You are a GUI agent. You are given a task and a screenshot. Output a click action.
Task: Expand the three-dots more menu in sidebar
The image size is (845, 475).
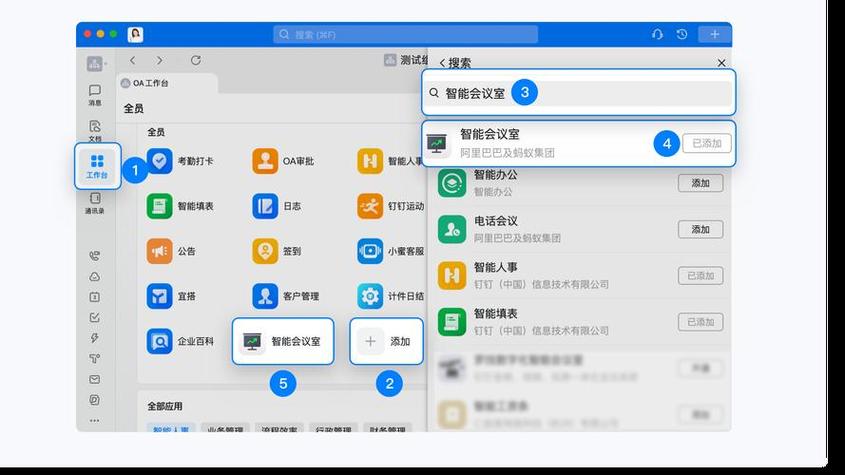[94, 421]
